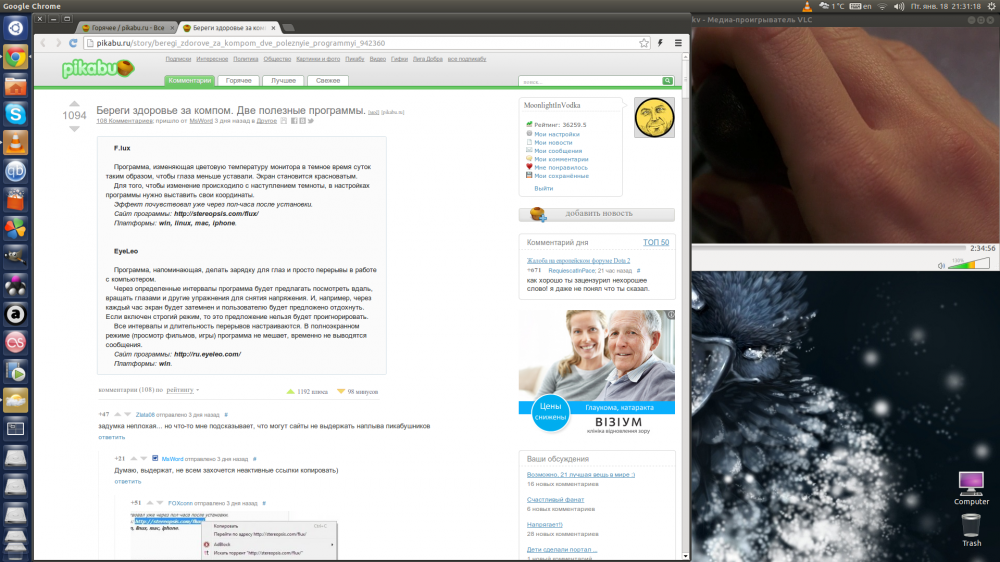1000x562 pixels.
Task: Upvote MsWord's comment
Action: tap(133, 459)
